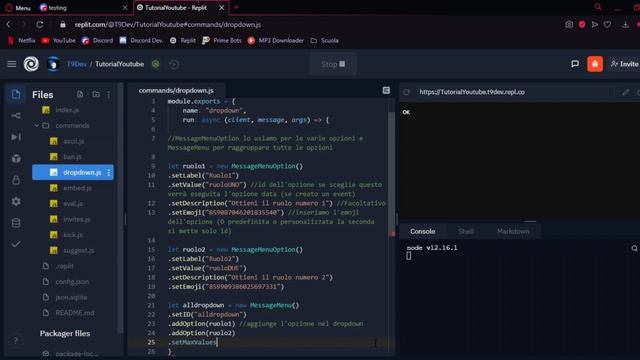
Task: Invite collaborators with Invite button
Action: point(624,64)
